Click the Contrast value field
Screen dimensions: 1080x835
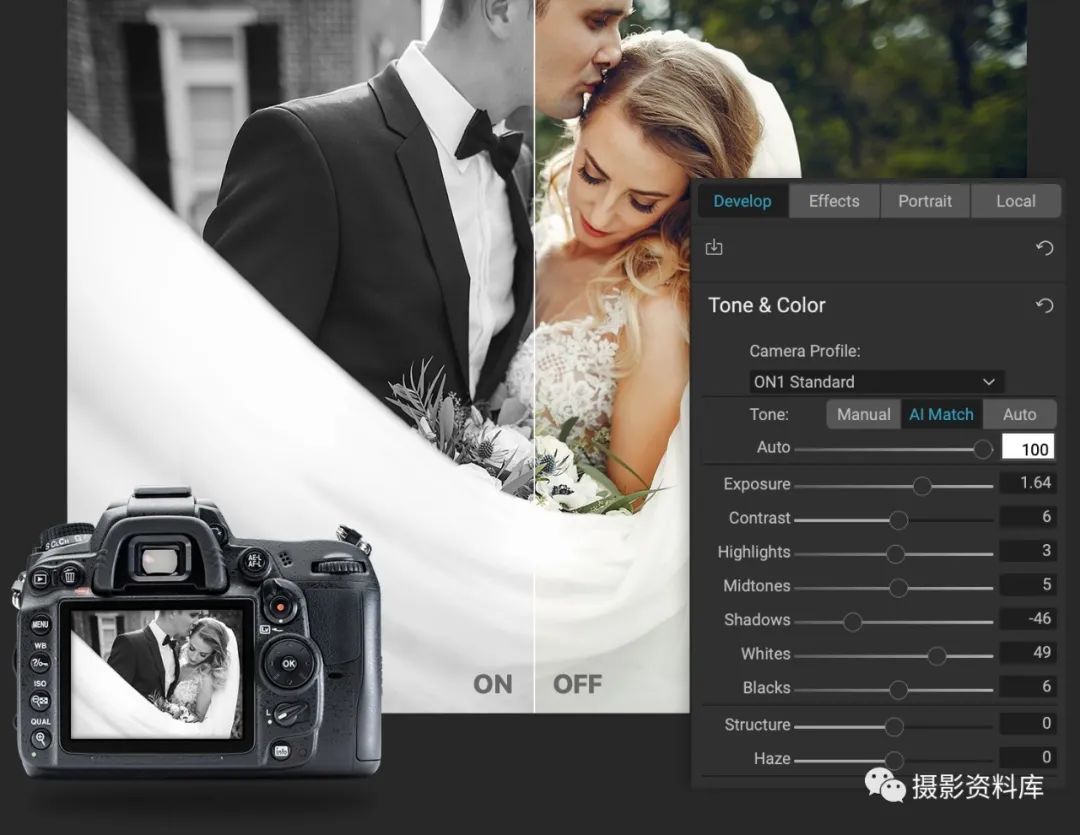[x=1028, y=517]
